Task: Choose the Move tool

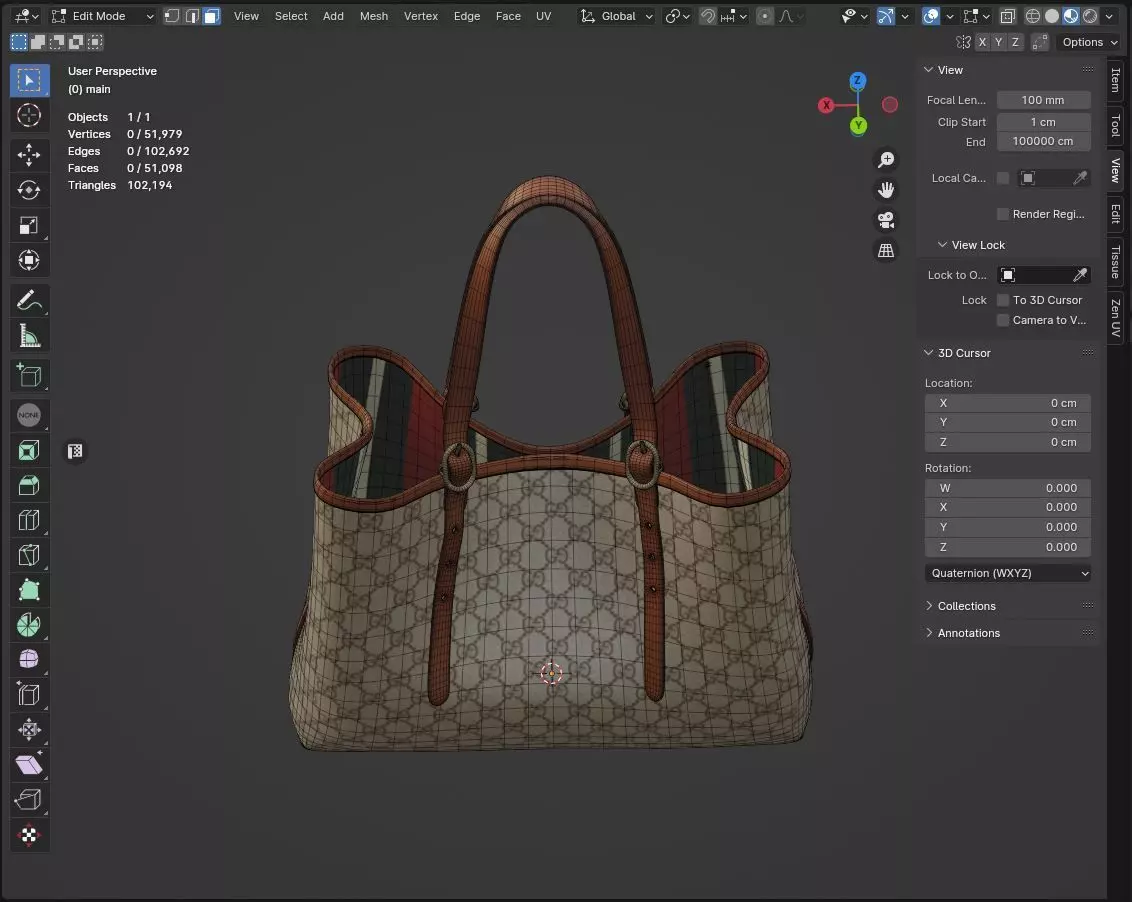Action: tap(29, 155)
